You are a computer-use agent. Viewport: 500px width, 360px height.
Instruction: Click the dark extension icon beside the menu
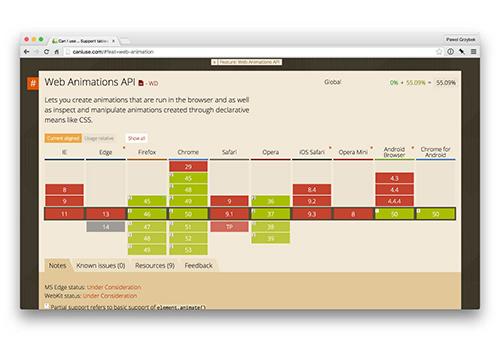462,52
